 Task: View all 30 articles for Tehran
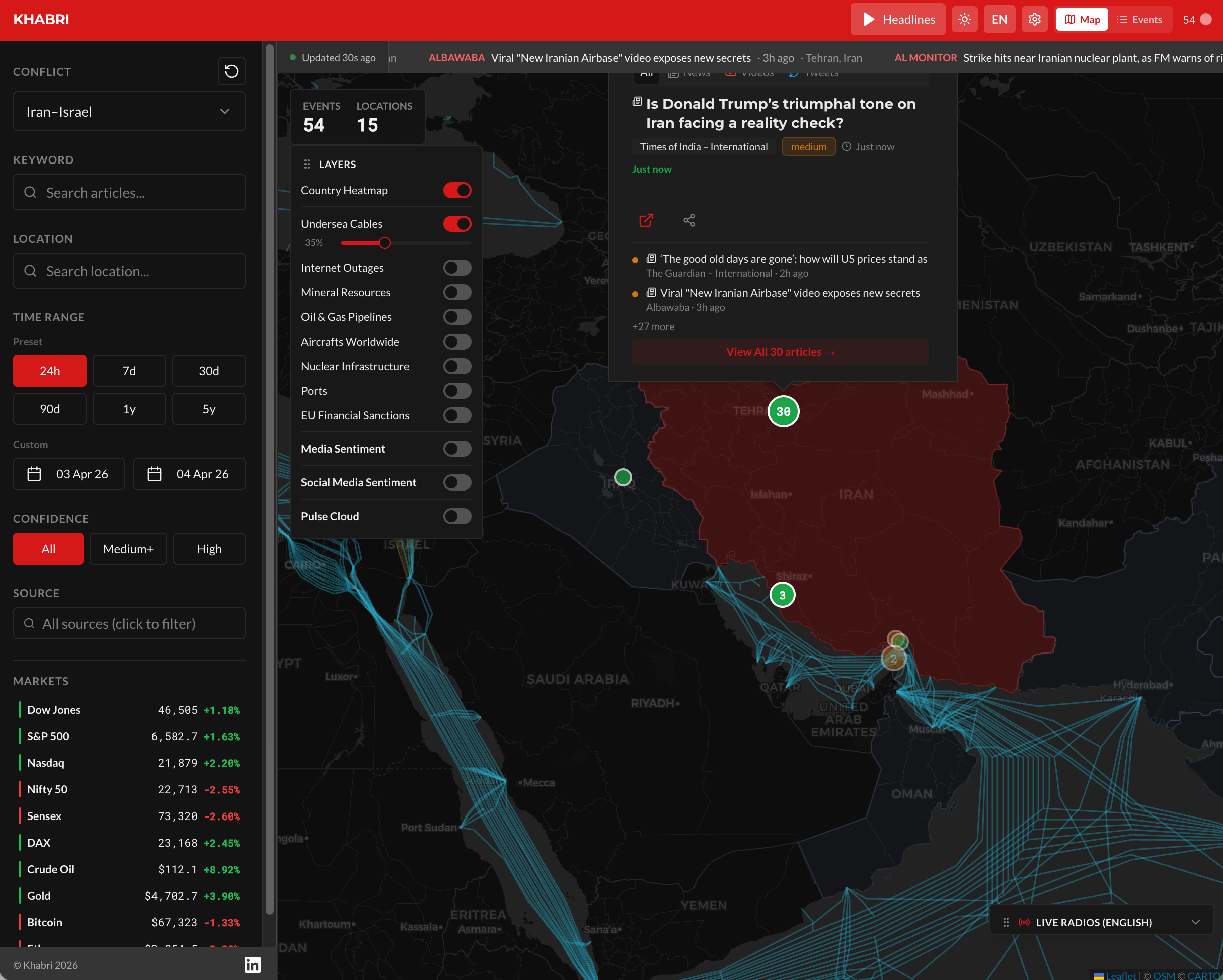780,352
